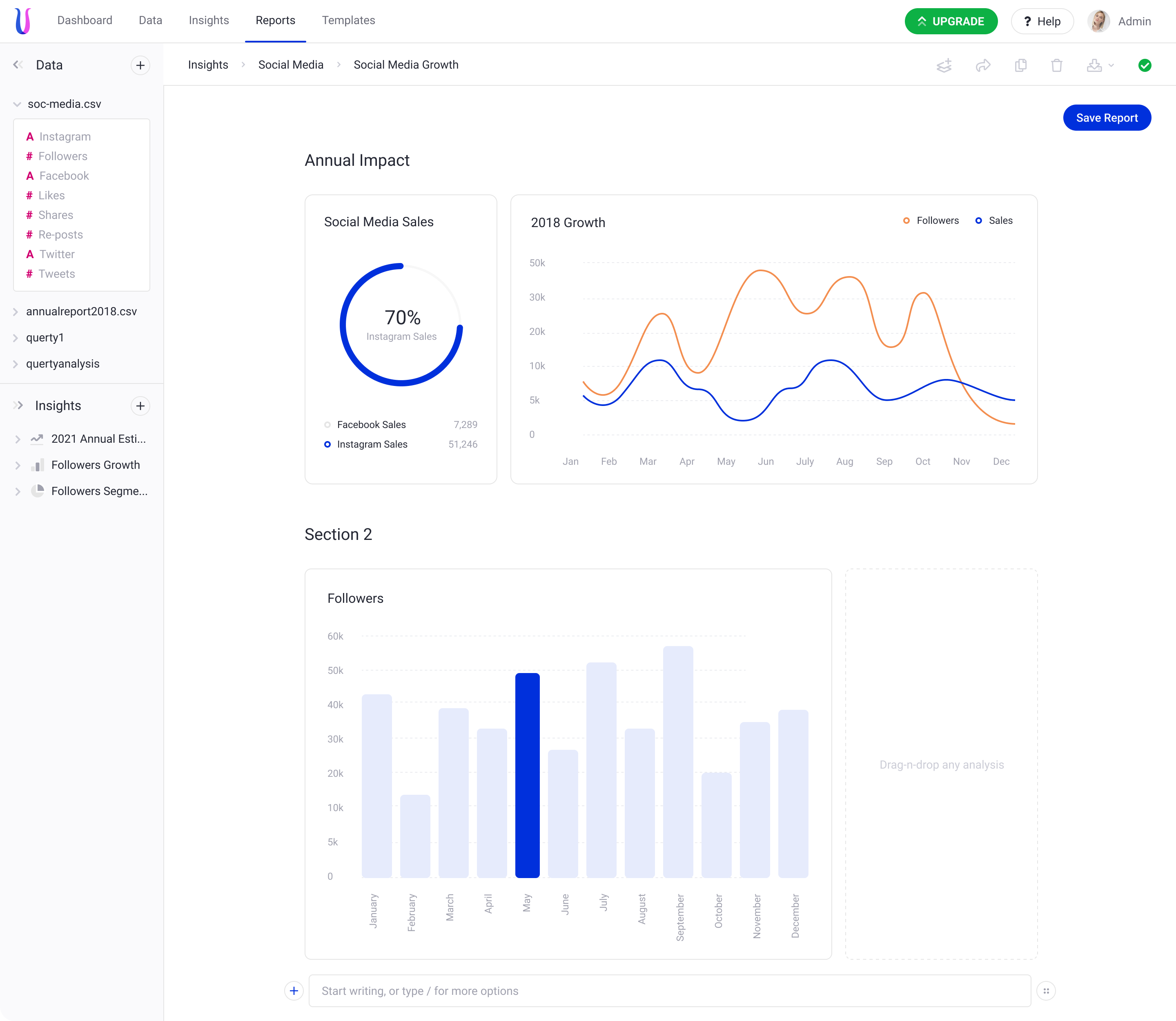Image resolution: width=1176 pixels, height=1021 pixels.
Task: Click the green UPGRADE button
Action: 950,22
